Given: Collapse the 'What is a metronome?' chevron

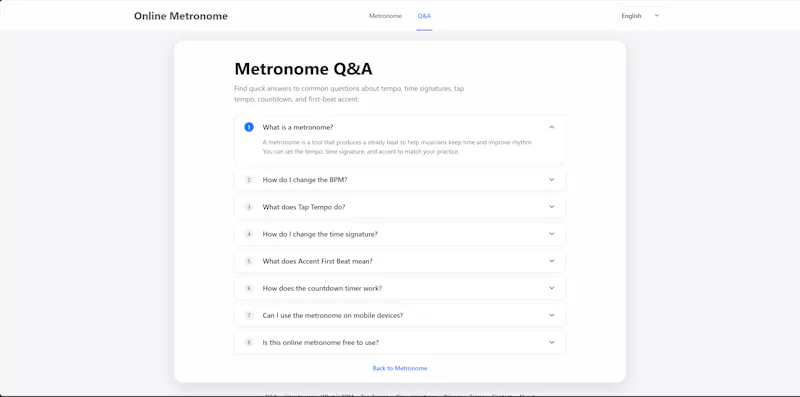Looking at the screenshot, I should [552, 127].
